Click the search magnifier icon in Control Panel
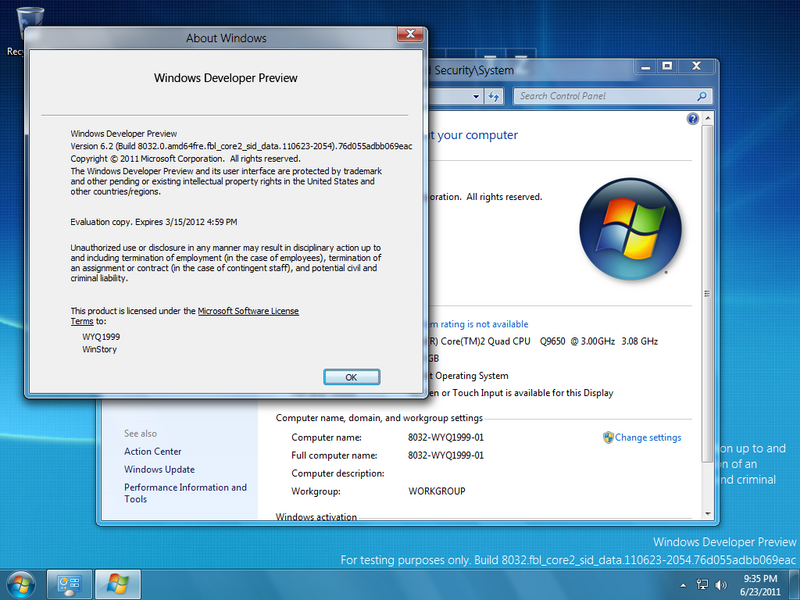The height and width of the screenshot is (600, 800). 703,96
